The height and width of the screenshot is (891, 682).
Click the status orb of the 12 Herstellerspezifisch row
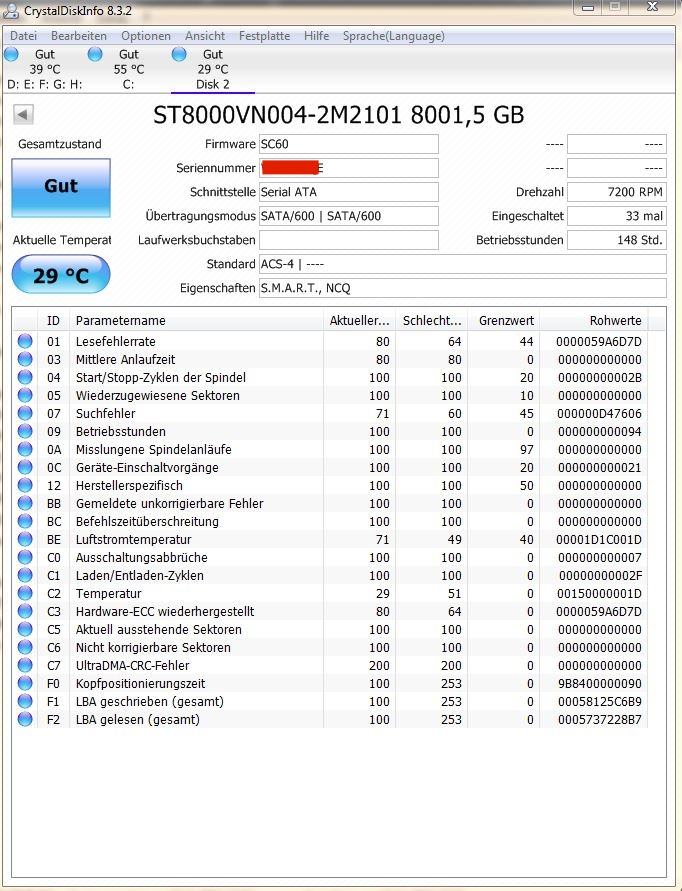25,485
